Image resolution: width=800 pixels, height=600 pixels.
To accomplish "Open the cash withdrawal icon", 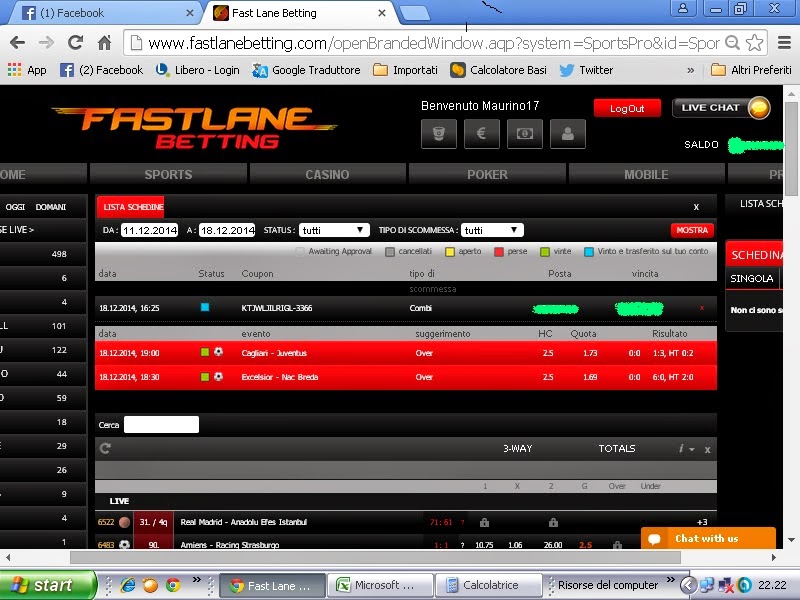I will (524, 134).
